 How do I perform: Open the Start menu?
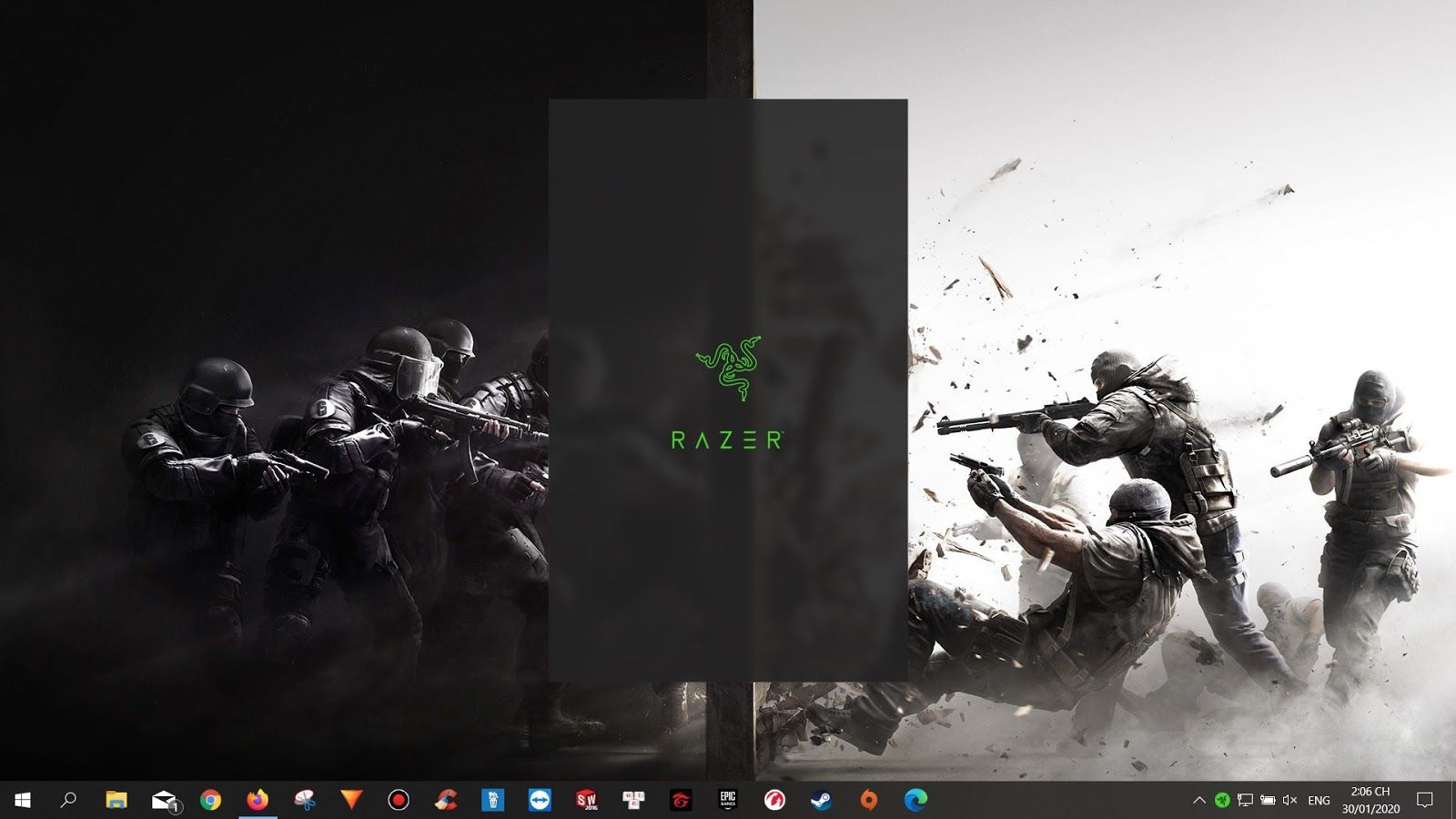tap(20, 802)
